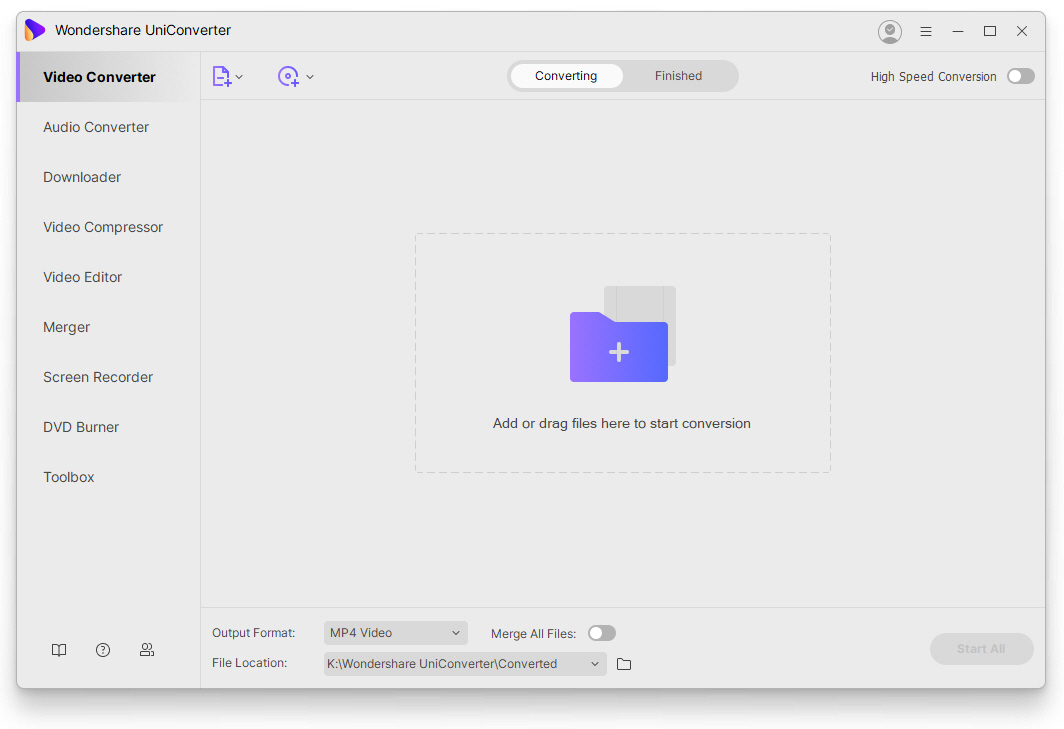
Task: Click the 'File Location:' label
Action: (x=250, y=662)
